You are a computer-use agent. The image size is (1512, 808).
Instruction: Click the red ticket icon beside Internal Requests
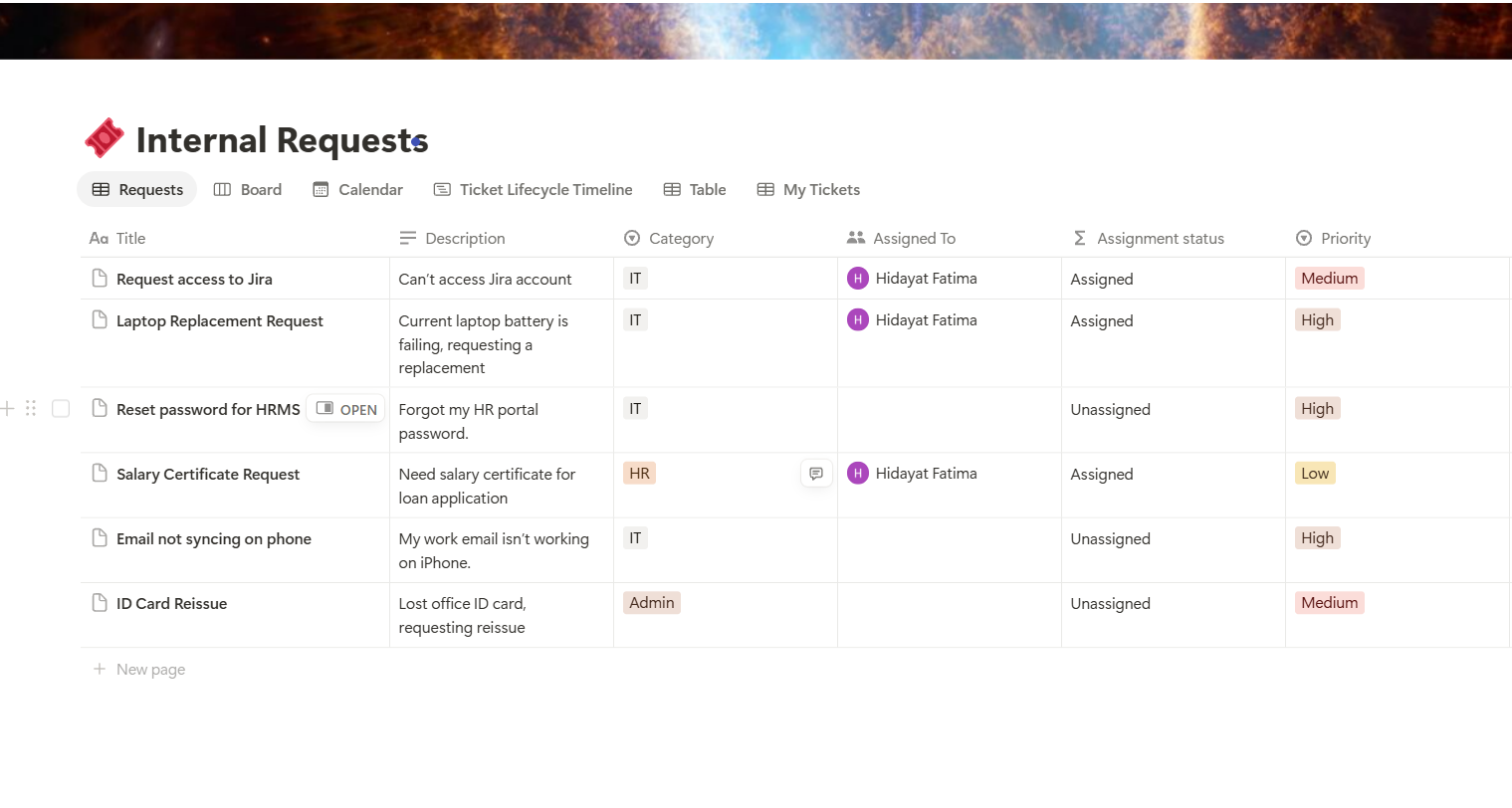click(105, 137)
